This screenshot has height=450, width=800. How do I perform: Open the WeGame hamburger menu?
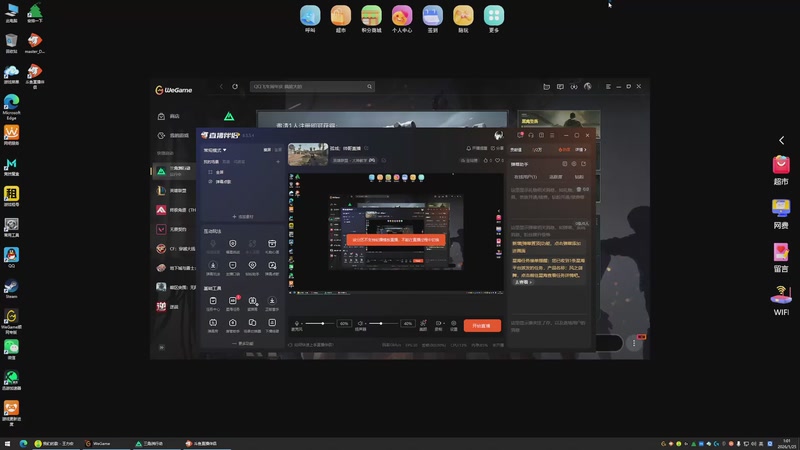[x=608, y=87]
